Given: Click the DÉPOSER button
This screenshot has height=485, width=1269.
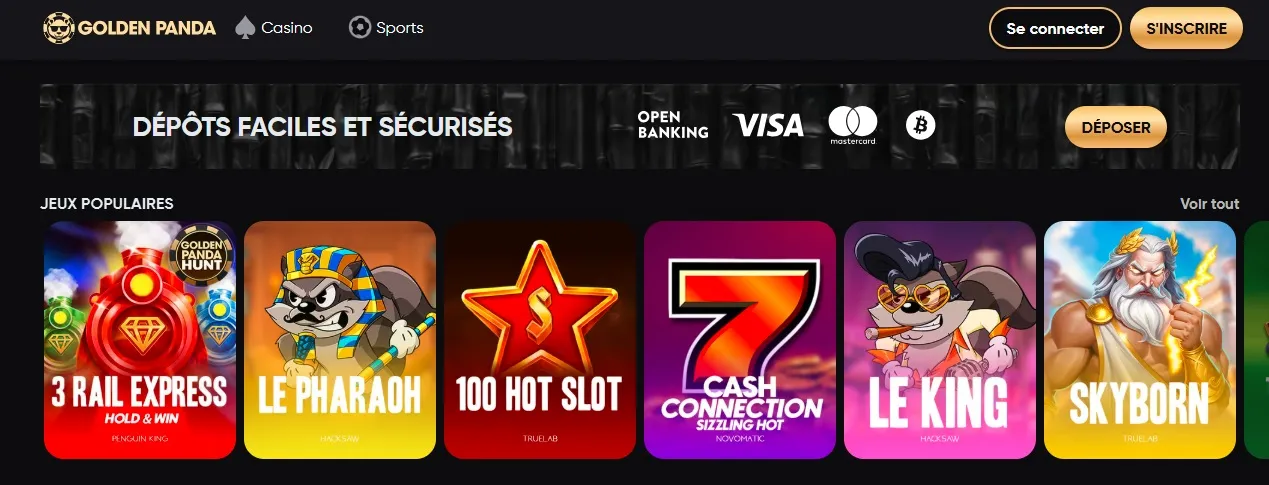Looking at the screenshot, I should [x=1116, y=127].
